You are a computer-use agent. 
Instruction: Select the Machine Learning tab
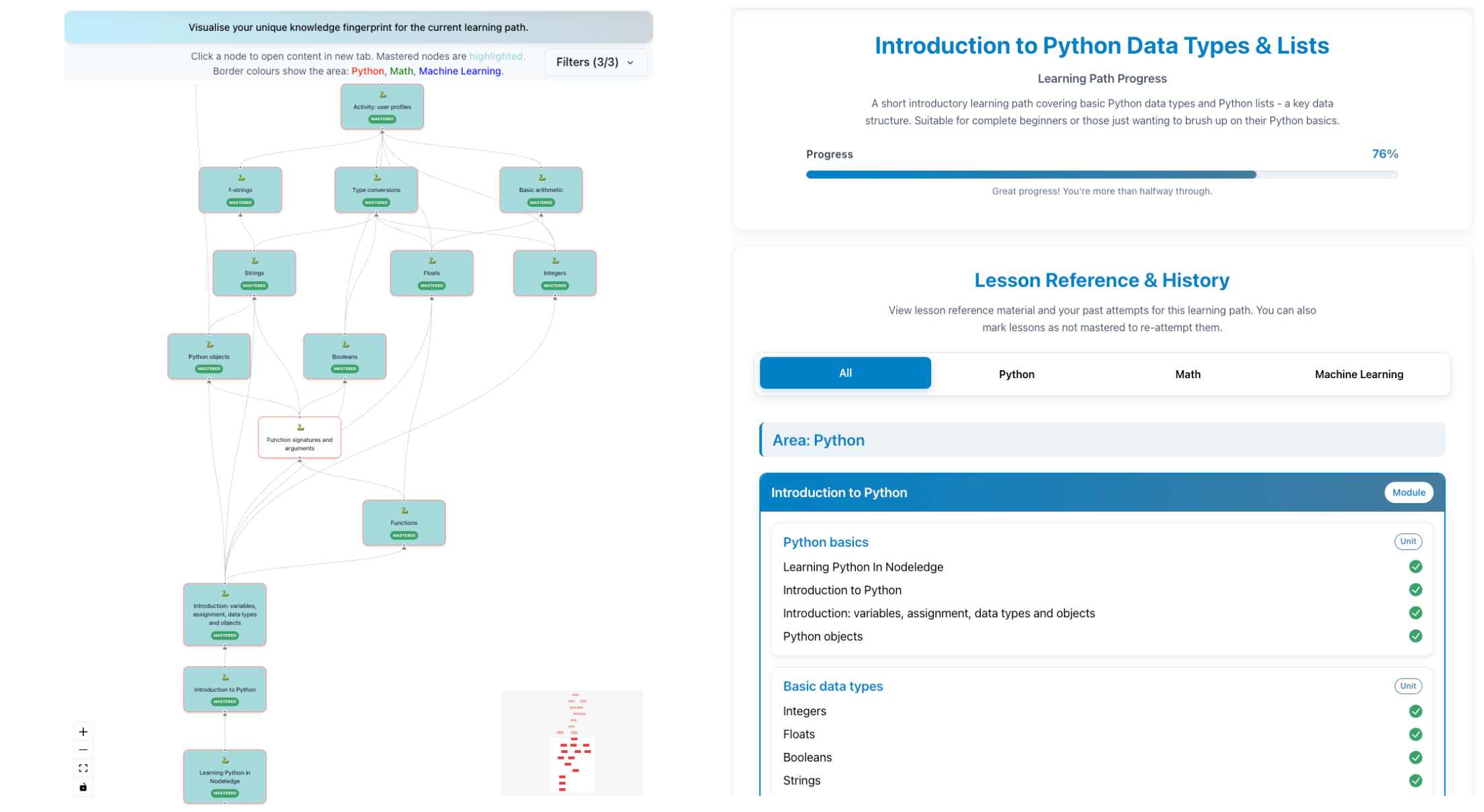click(x=1358, y=374)
